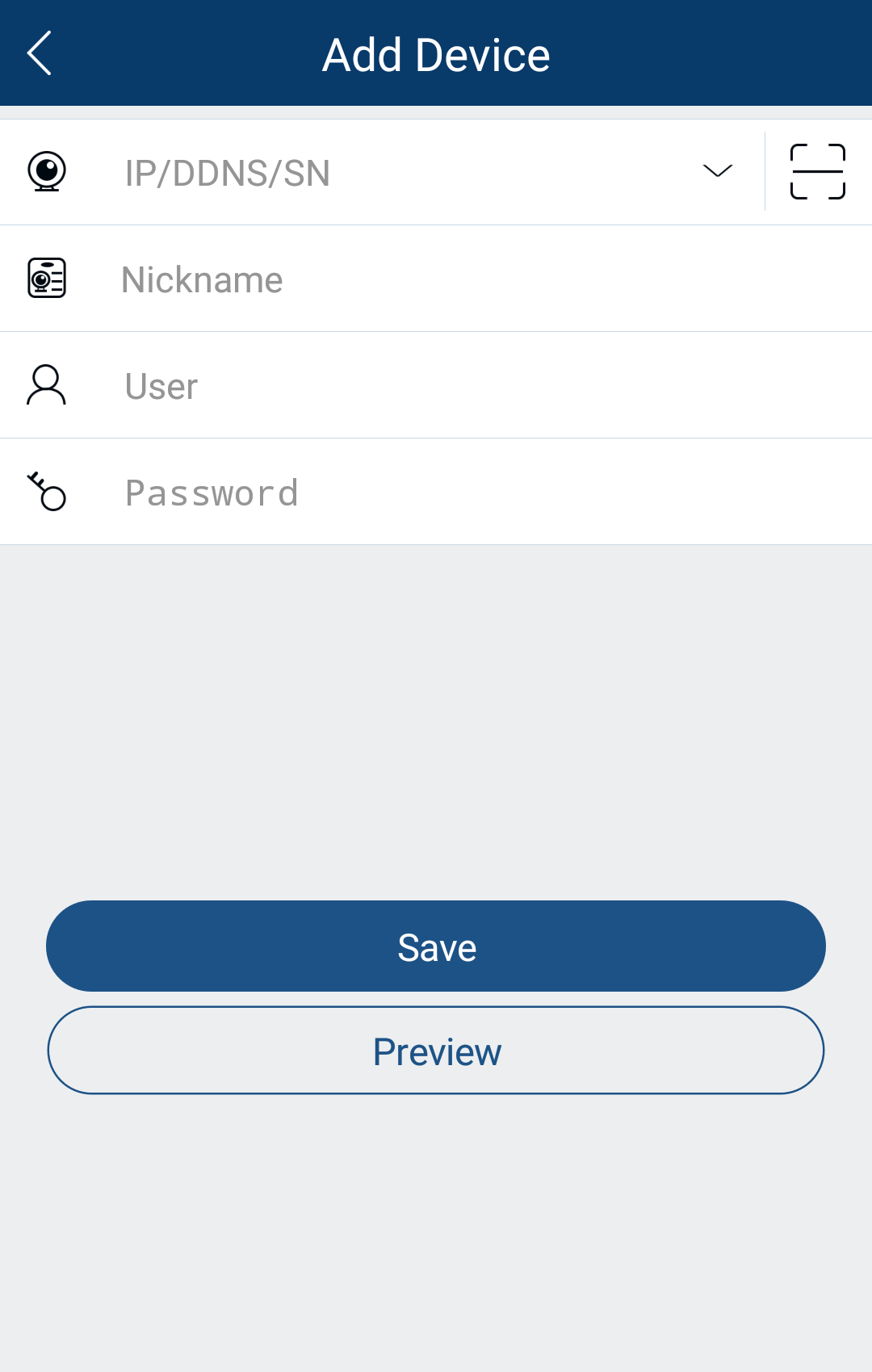Tap blank gray space between Password and Save

pyautogui.click(x=436, y=719)
